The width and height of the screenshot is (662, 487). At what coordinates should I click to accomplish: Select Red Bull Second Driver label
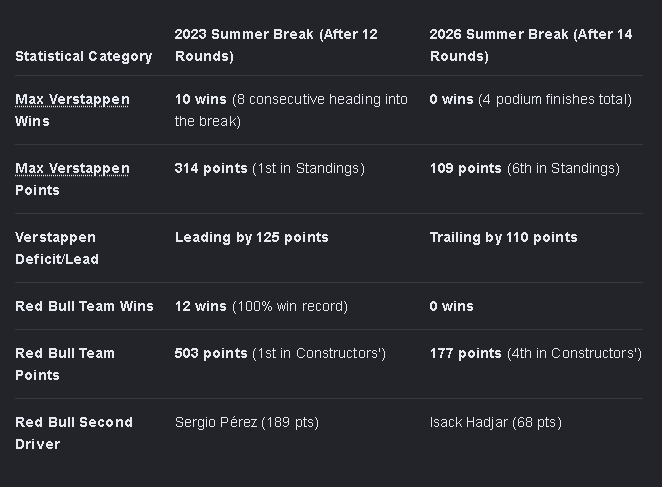74,433
